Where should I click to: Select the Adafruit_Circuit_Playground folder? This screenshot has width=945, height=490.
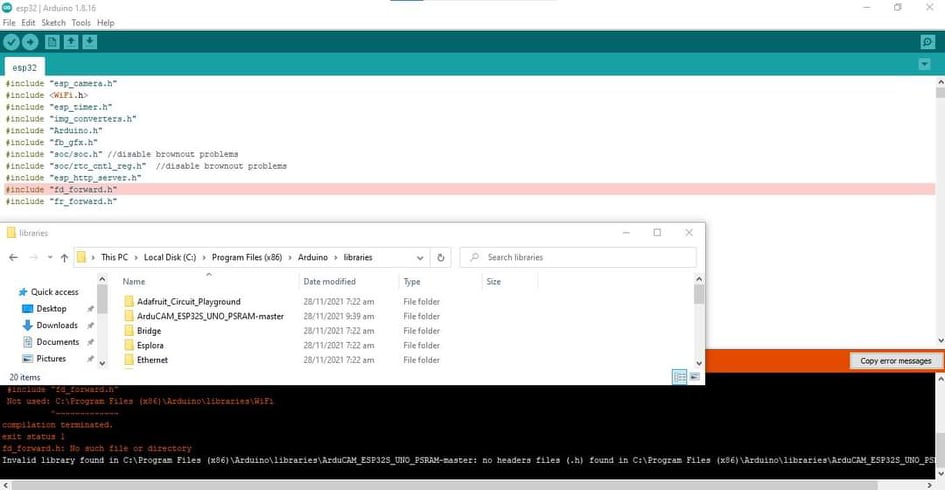189,301
